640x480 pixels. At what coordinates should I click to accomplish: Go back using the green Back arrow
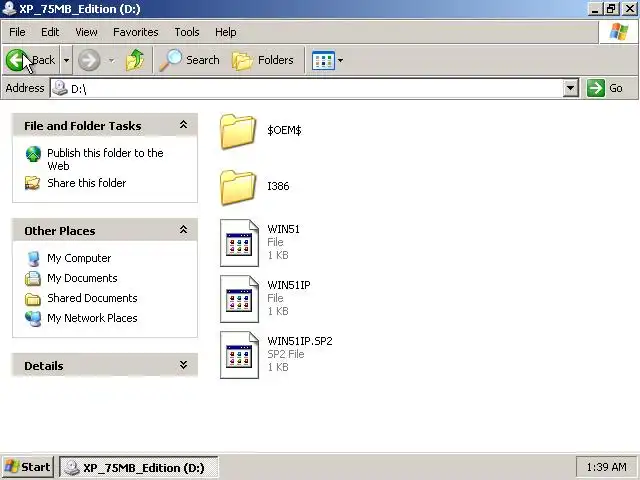(31, 60)
